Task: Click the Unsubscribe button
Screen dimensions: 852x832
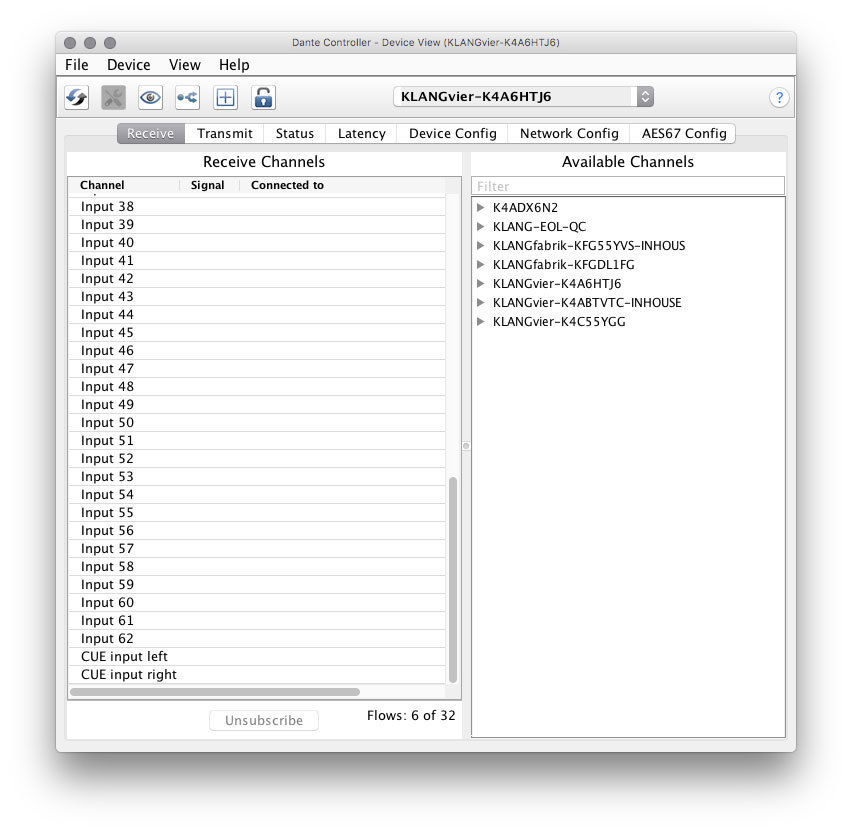Action: click(x=264, y=721)
